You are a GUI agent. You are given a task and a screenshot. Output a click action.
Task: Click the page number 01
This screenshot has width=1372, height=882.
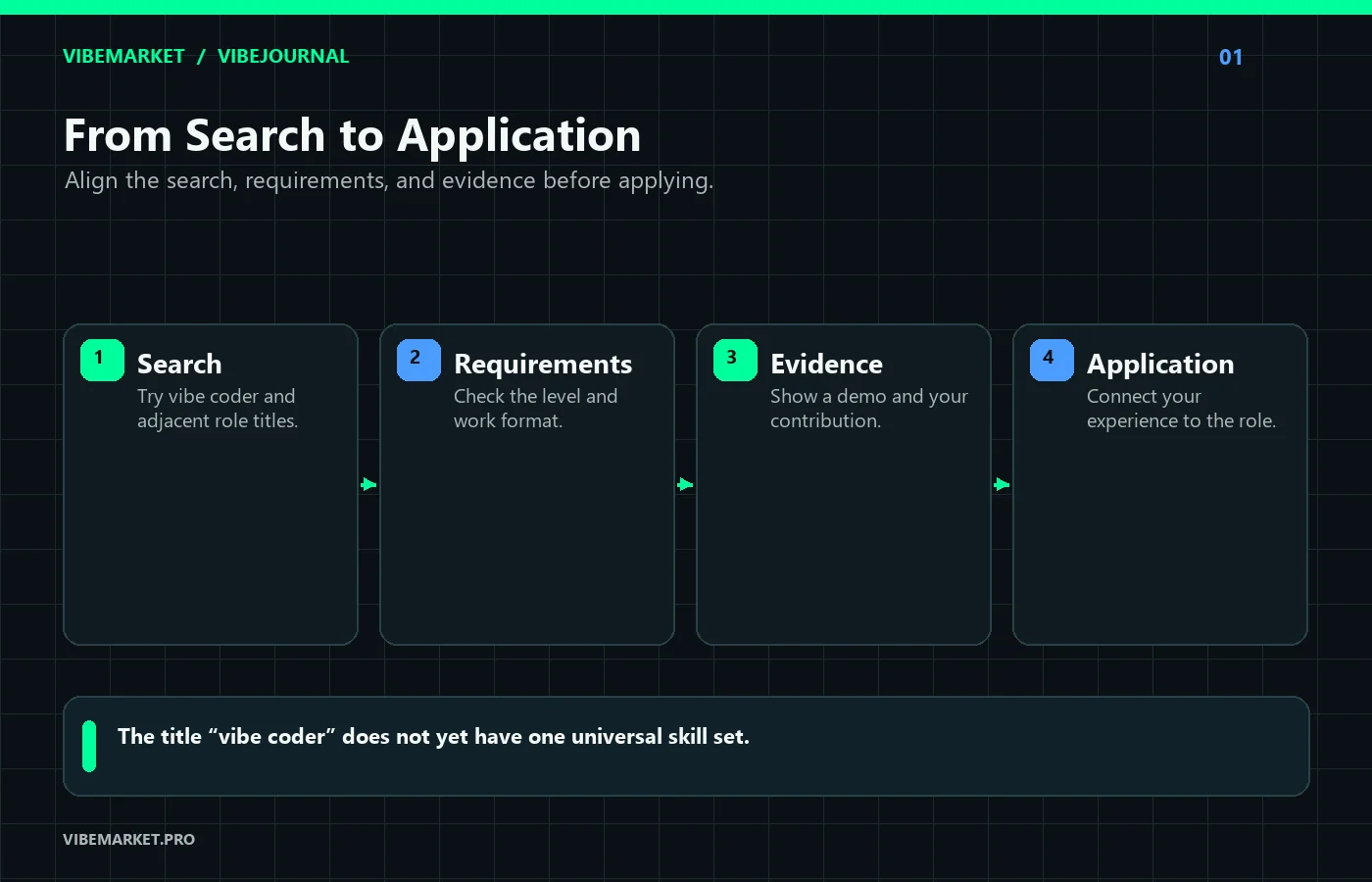pyautogui.click(x=1231, y=57)
